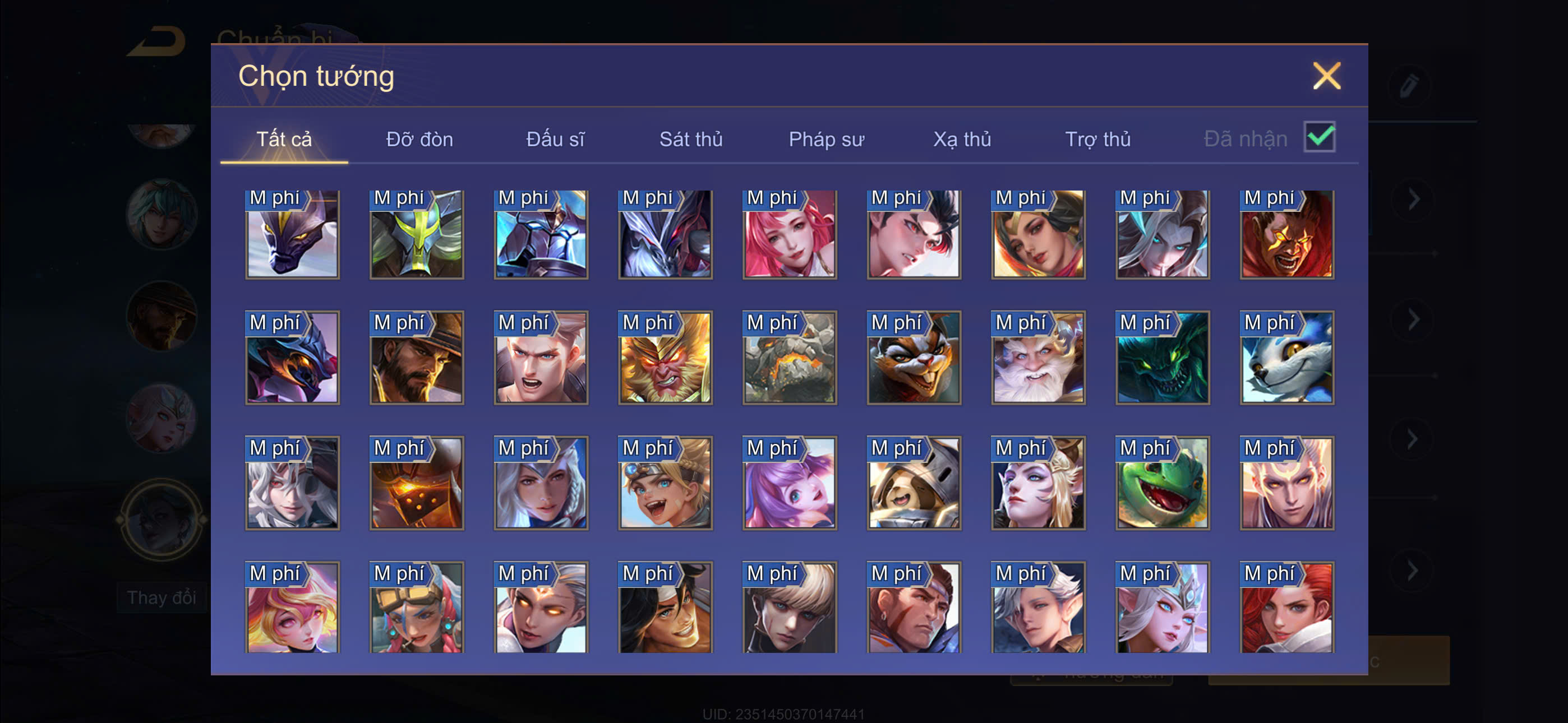Select the hamster in helmet hero

(914, 483)
